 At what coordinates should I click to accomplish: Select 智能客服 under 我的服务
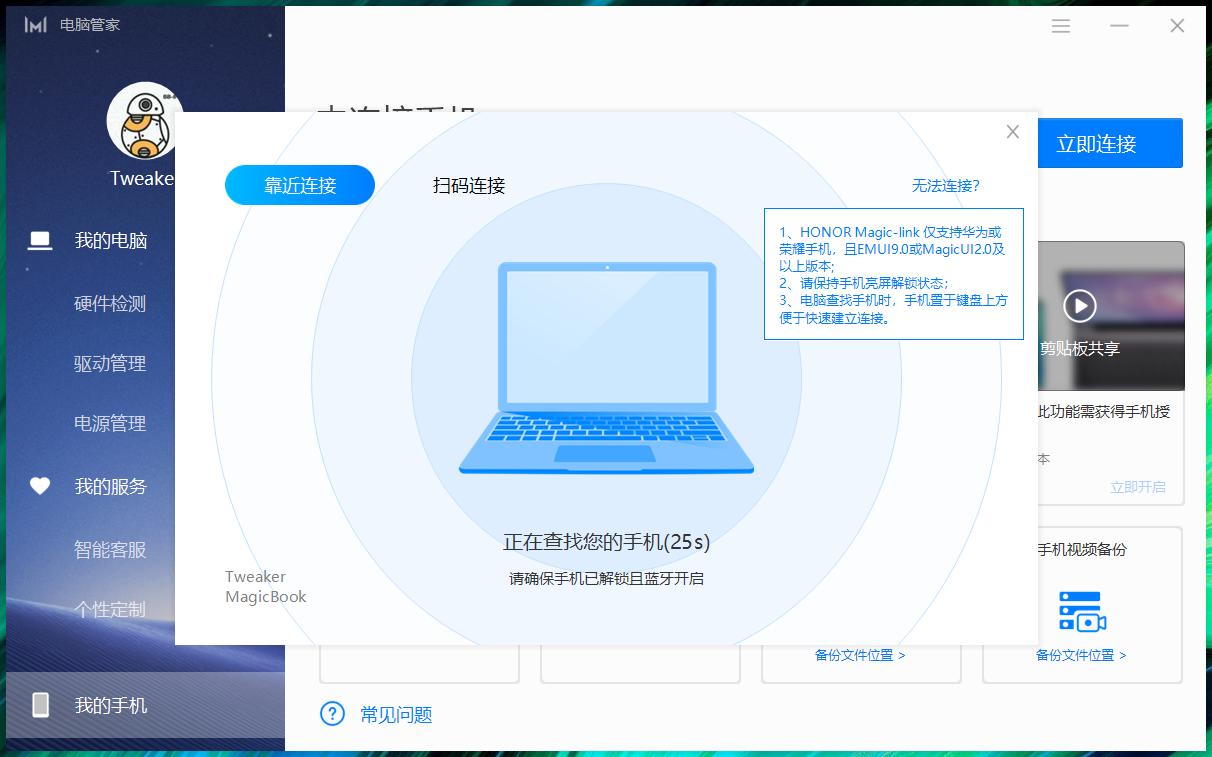coord(110,549)
